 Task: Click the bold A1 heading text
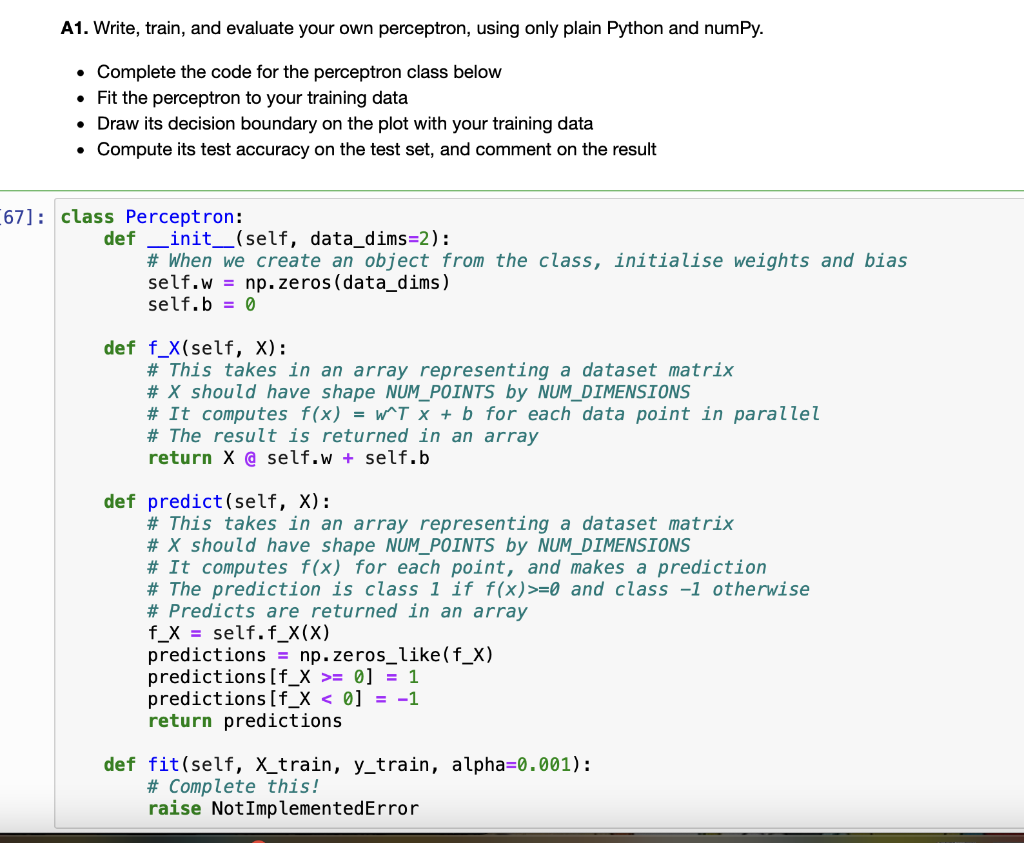[x=71, y=28]
